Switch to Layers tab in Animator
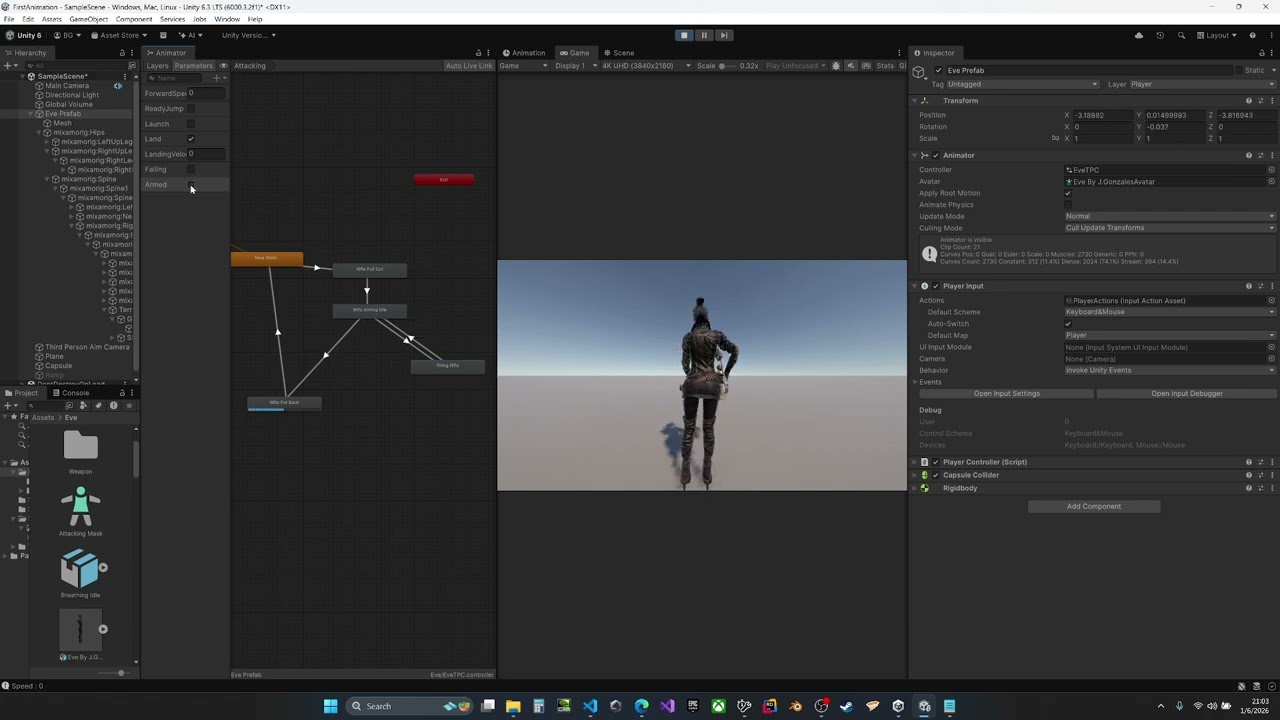The height and width of the screenshot is (720, 1280). coord(158,66)
